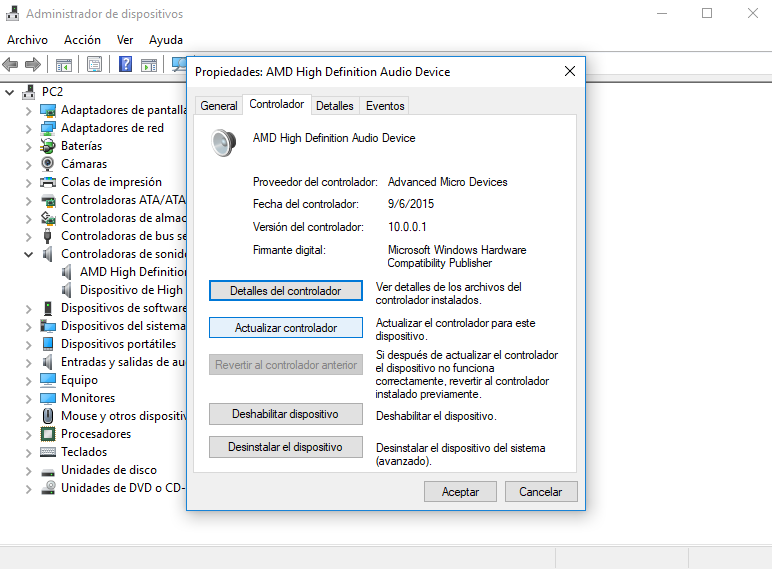Expand the Equipo node
Screen dimensions: 772x569
pyautogui.click(x=29, y=381)
